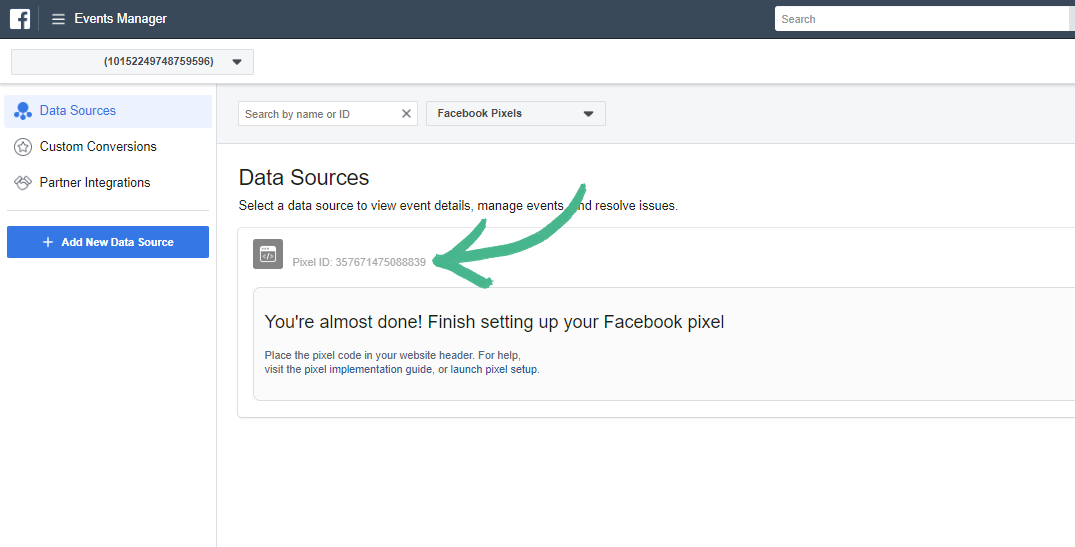Open Partner Integrations section label
Viewport: 1075px width, 547px height.
click(95, 183)
